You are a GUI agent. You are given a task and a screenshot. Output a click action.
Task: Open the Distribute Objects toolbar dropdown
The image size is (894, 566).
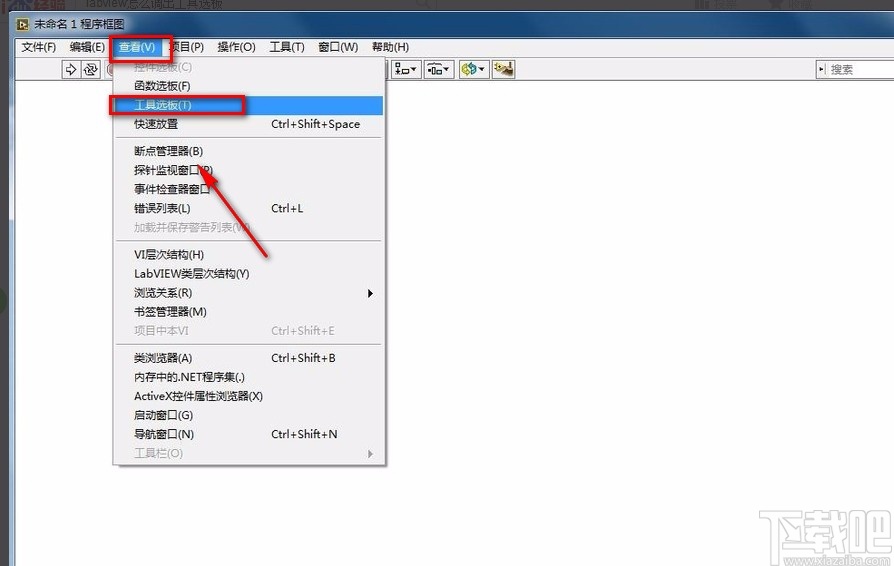pos(438,70)
